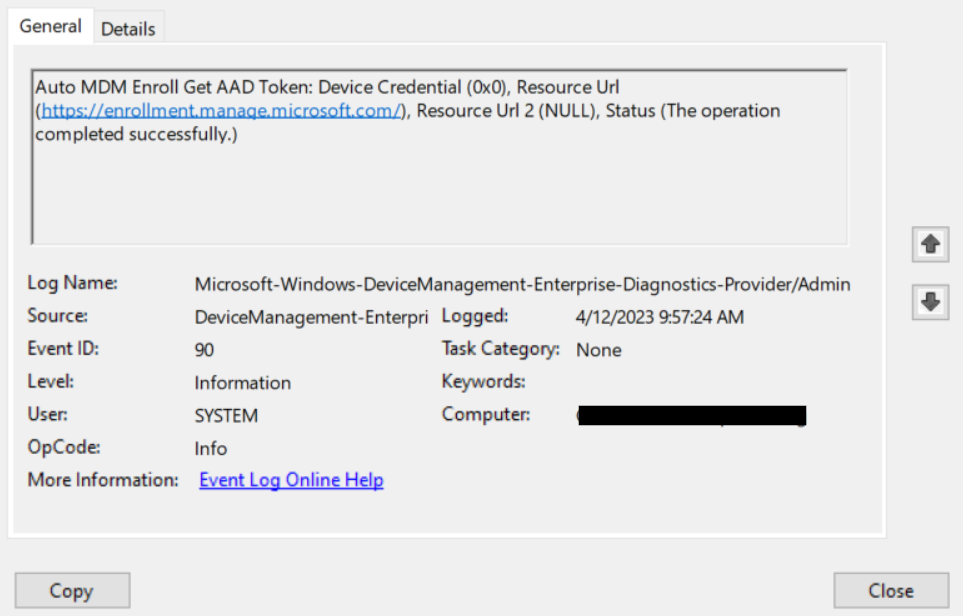Open the enrollment.manage.microsoft.com link
The width and height of the screenshot is (963, 616).
(x=222, y=111)
